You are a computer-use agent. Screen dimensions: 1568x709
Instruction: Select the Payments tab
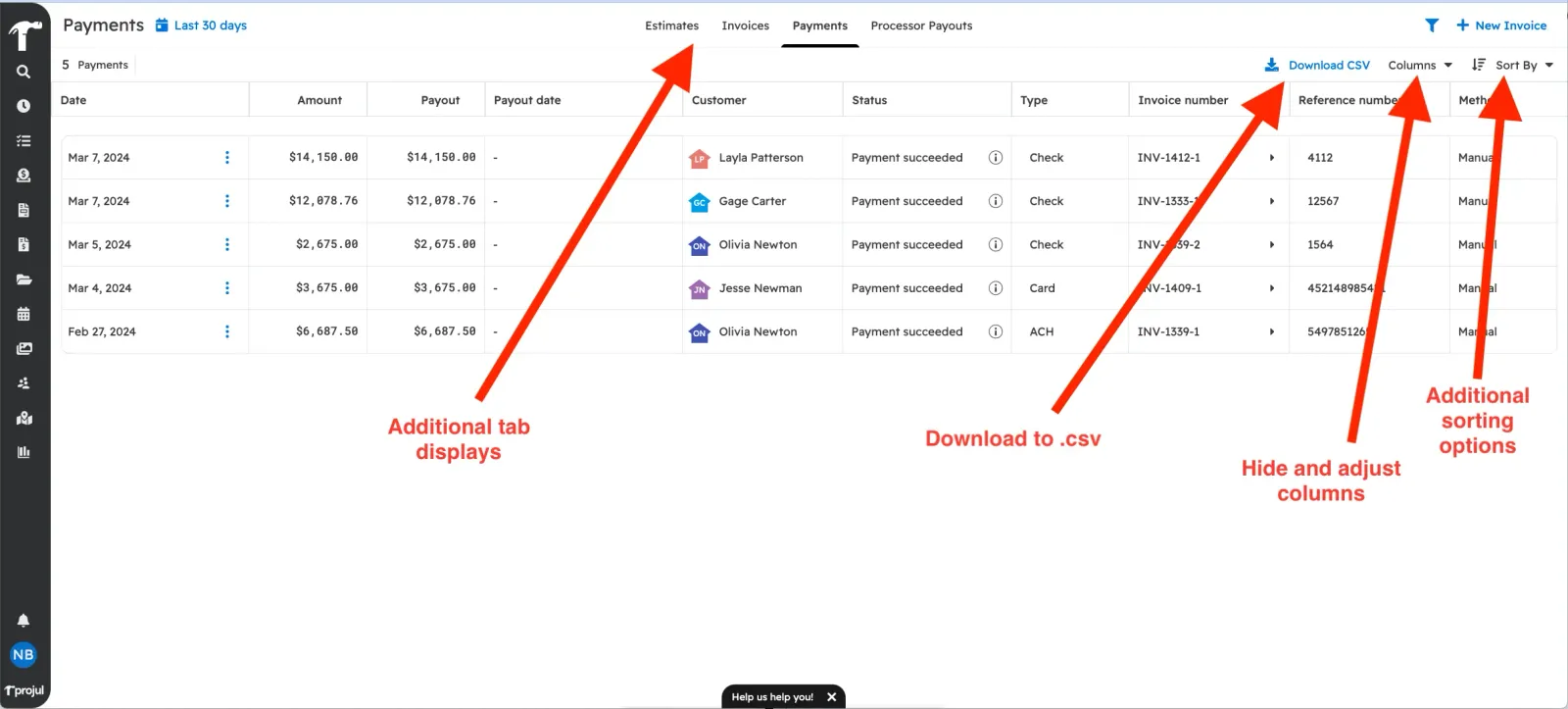820,25
